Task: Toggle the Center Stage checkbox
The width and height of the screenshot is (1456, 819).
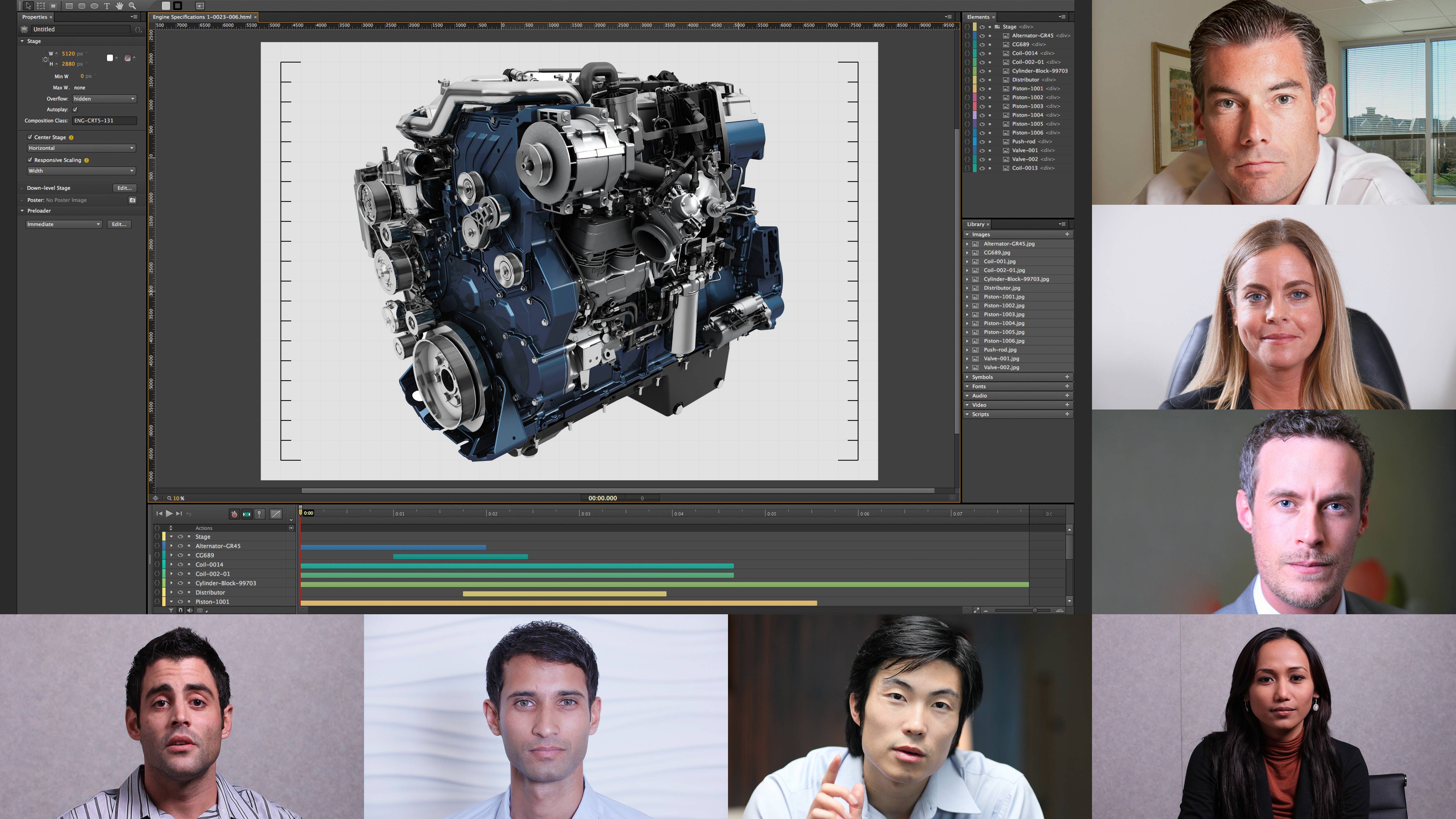Action: pos(30,137)
